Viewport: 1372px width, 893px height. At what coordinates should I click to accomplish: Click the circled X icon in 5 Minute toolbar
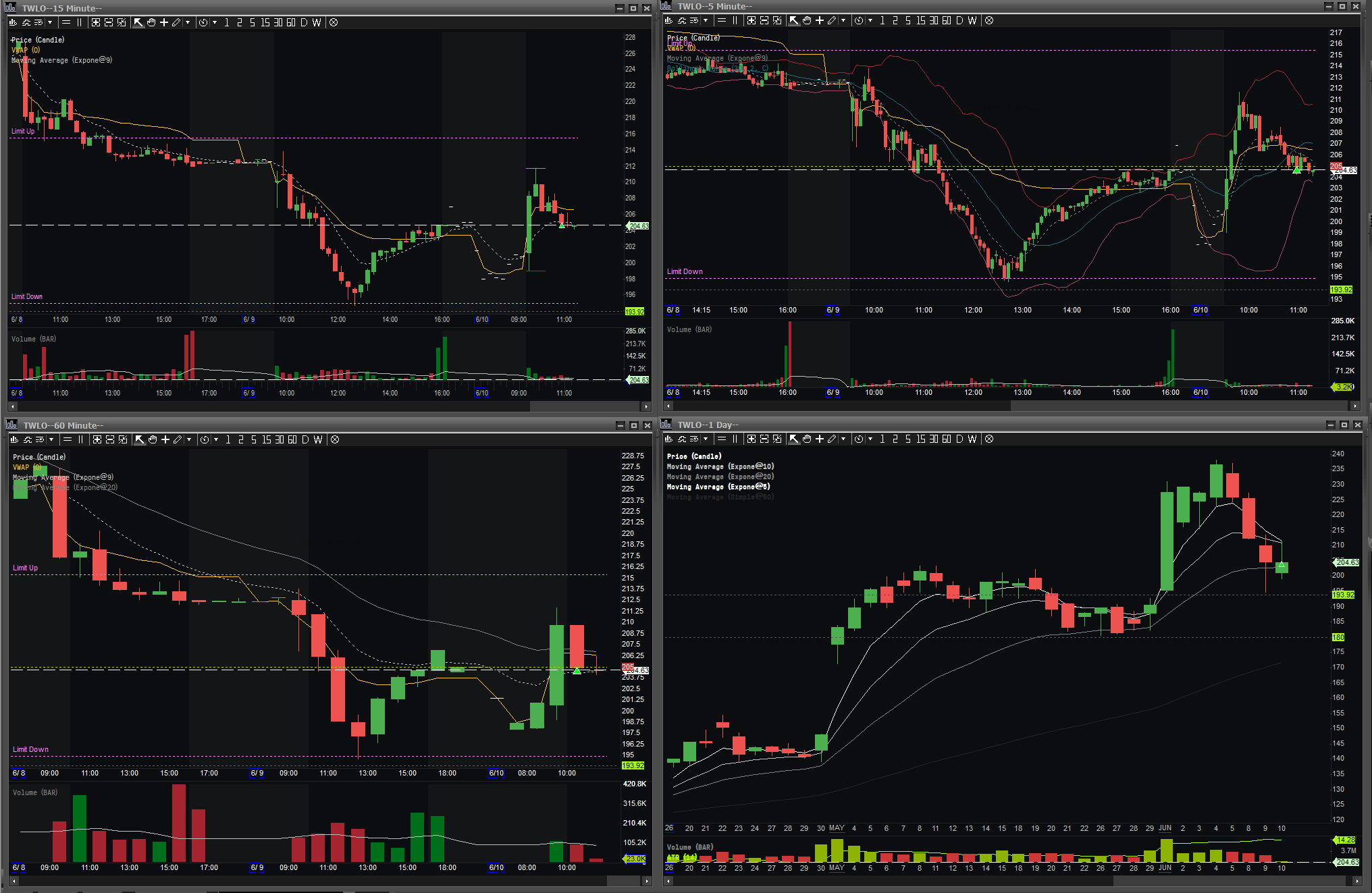pos(989,20)
